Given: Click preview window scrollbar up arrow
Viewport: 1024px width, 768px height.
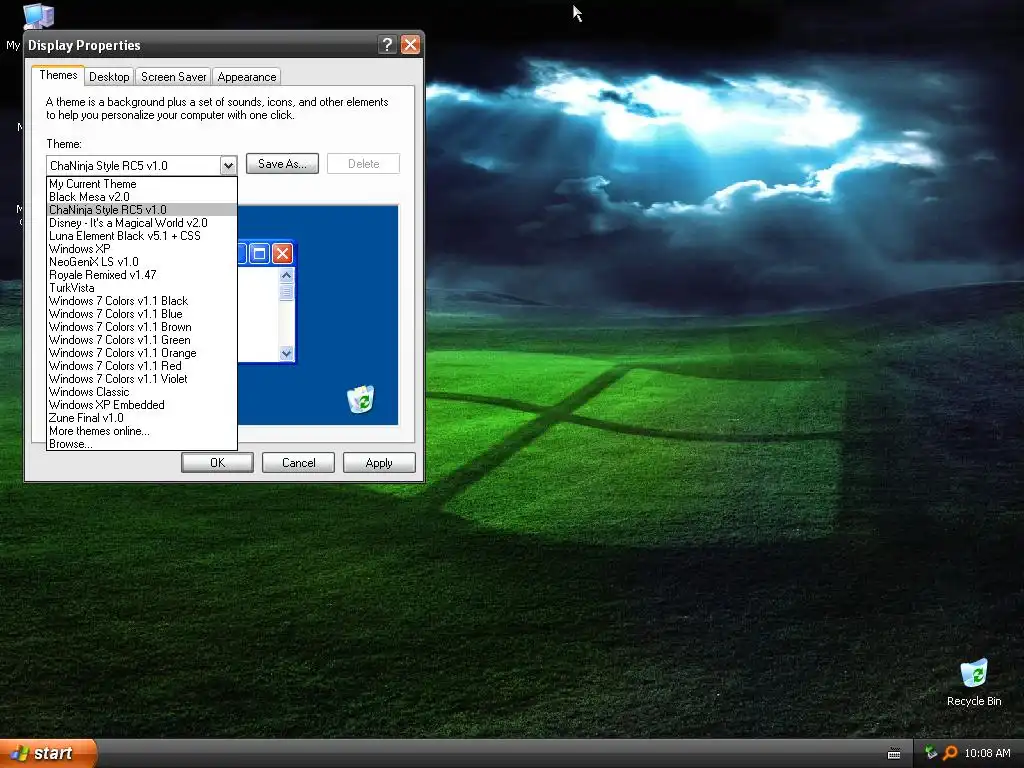Looking at the screenshot, I should coord(286,276).
